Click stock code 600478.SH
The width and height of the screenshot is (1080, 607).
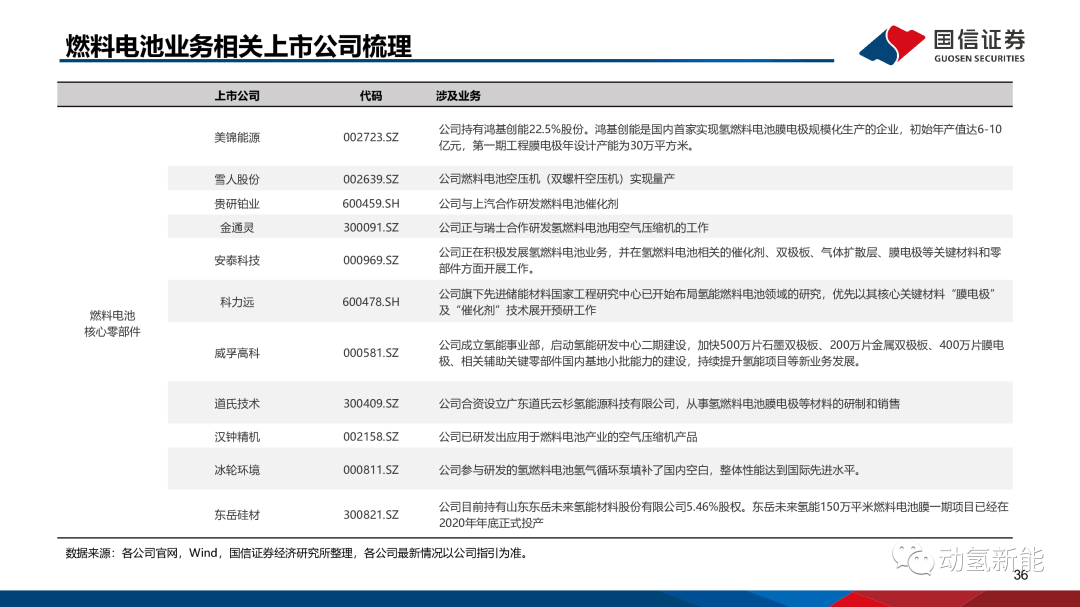click(x=371, y=302)
